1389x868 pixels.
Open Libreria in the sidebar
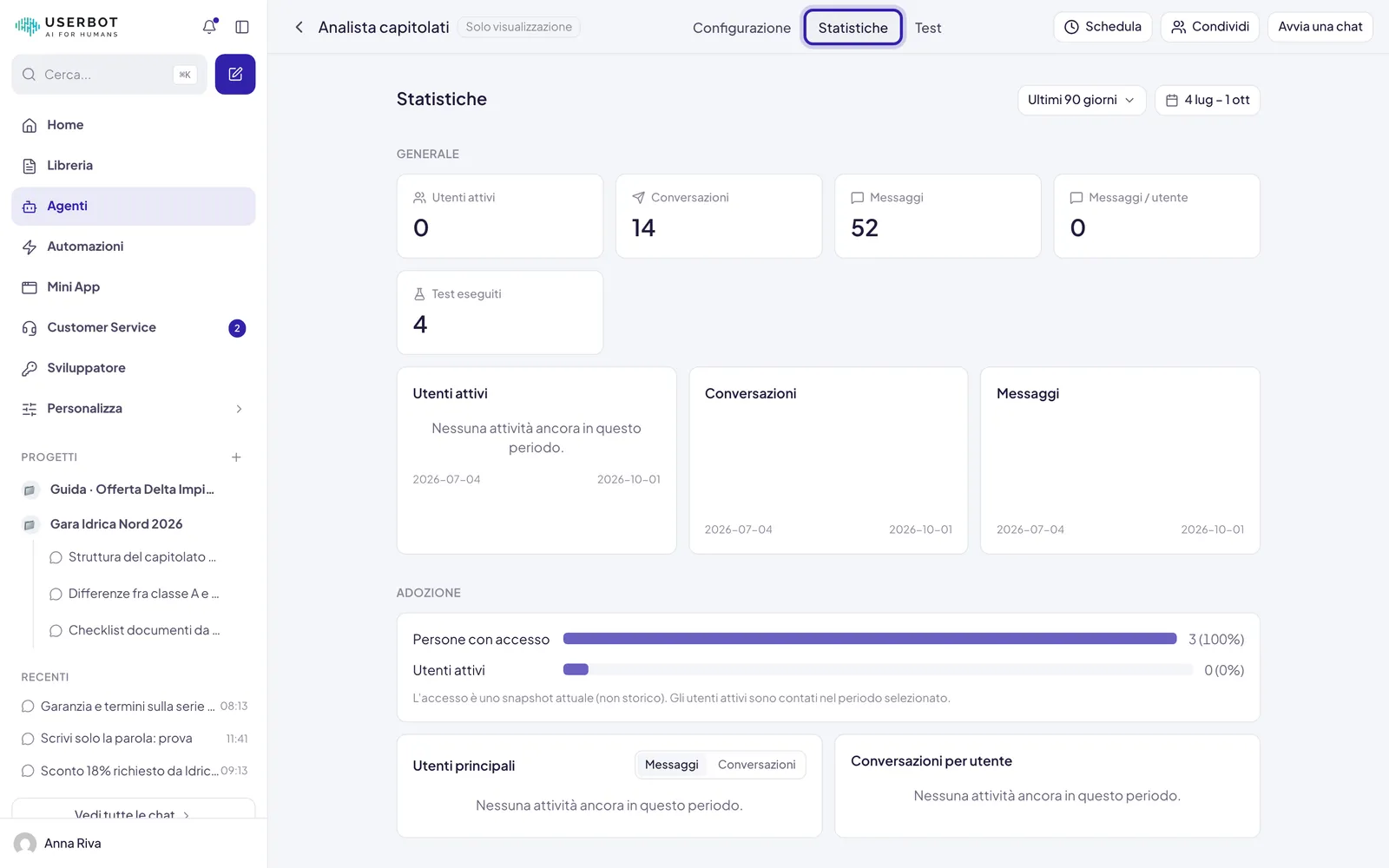click(x=134, y=166)
